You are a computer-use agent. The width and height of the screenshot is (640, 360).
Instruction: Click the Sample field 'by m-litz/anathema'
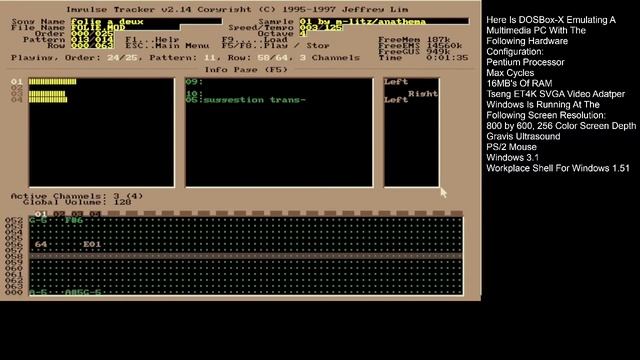tap(384, 21)
